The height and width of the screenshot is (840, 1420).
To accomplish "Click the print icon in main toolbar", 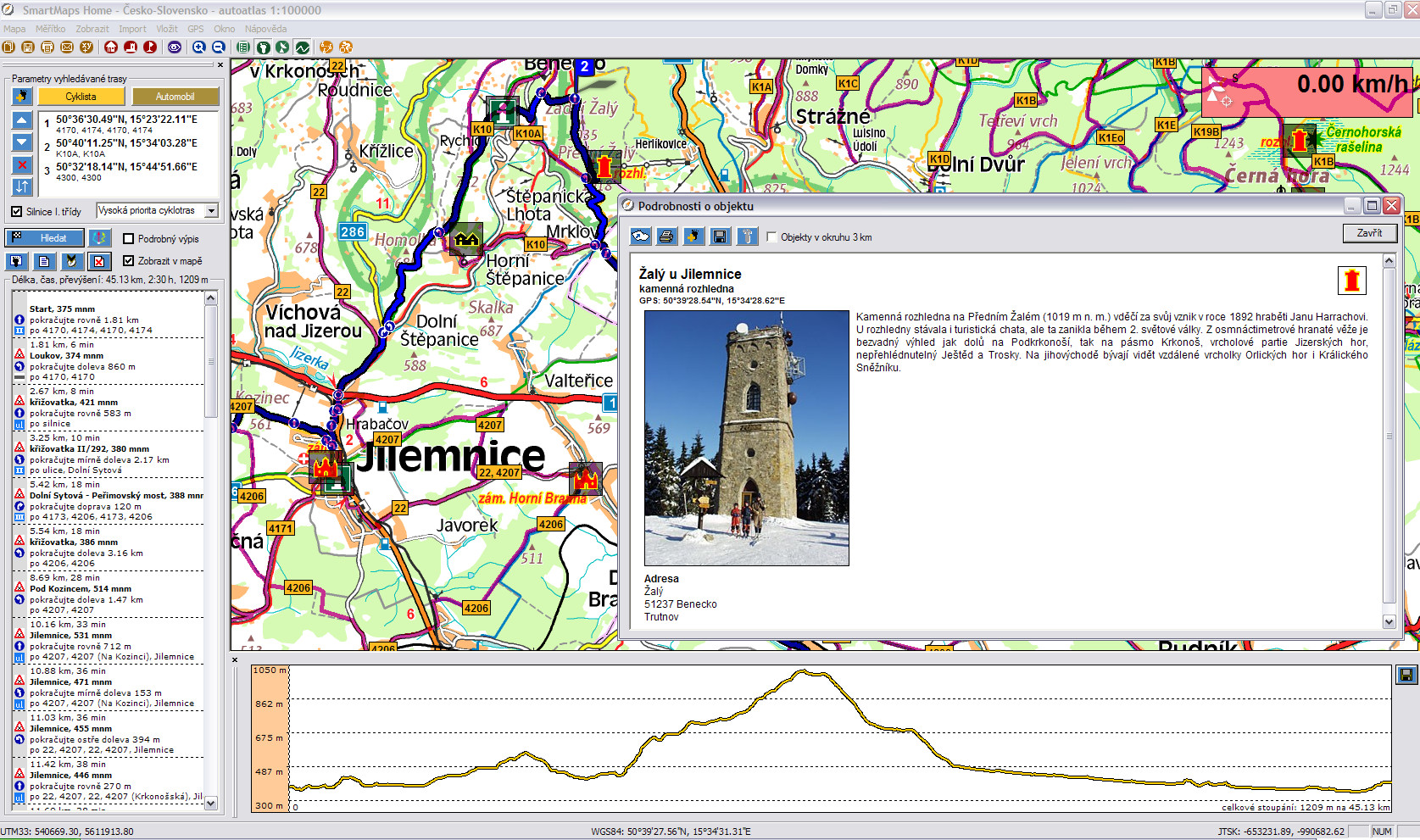I will point(47,47).
